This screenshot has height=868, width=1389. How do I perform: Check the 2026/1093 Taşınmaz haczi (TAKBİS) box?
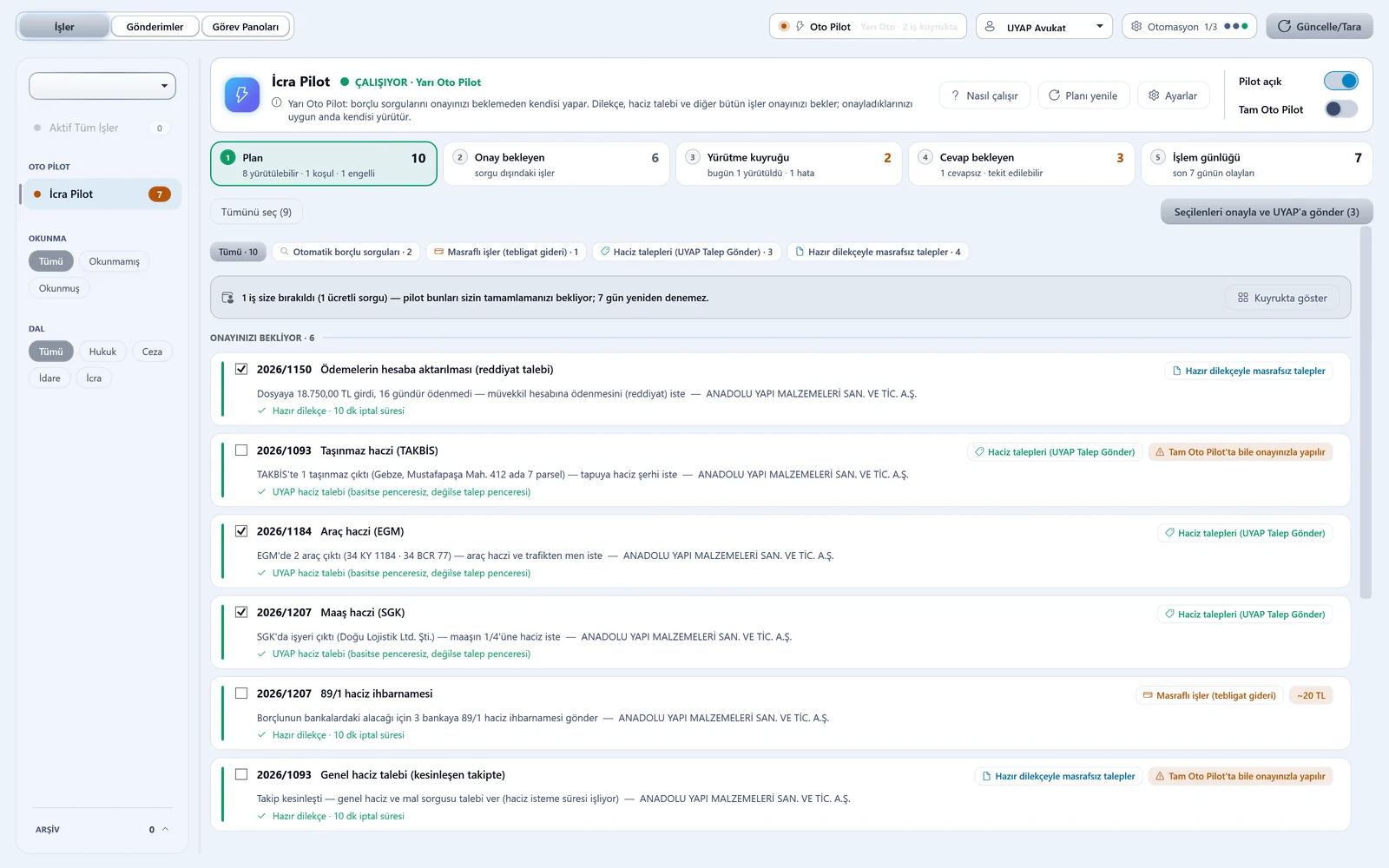click(241, 450)
